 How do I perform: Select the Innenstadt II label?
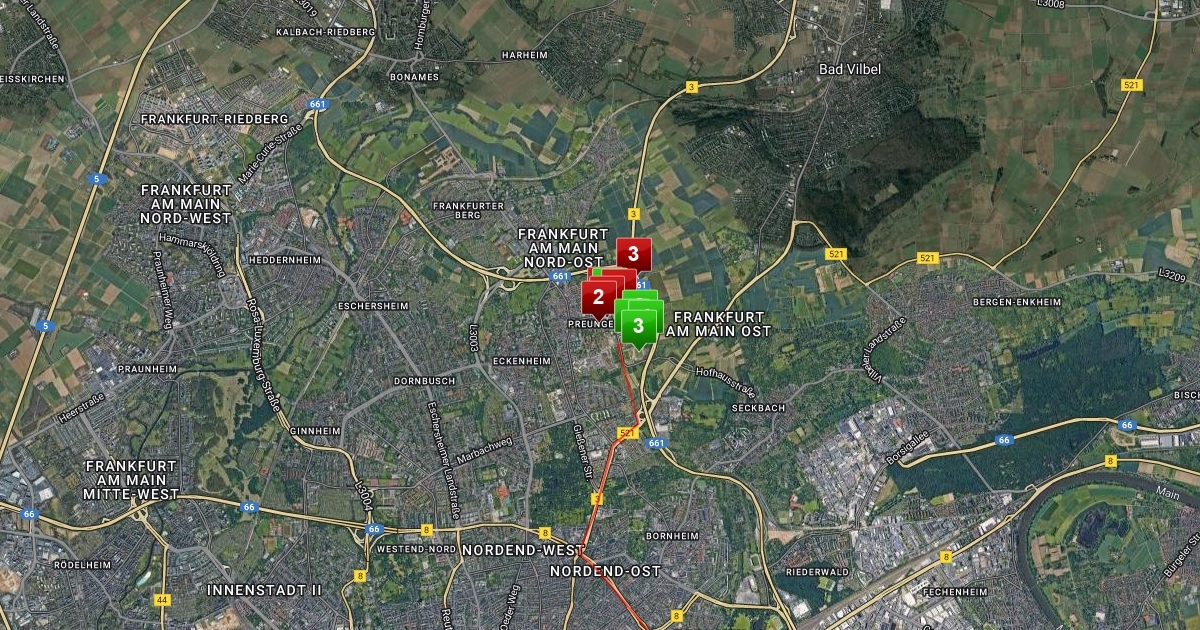click(x=264, y=590)
